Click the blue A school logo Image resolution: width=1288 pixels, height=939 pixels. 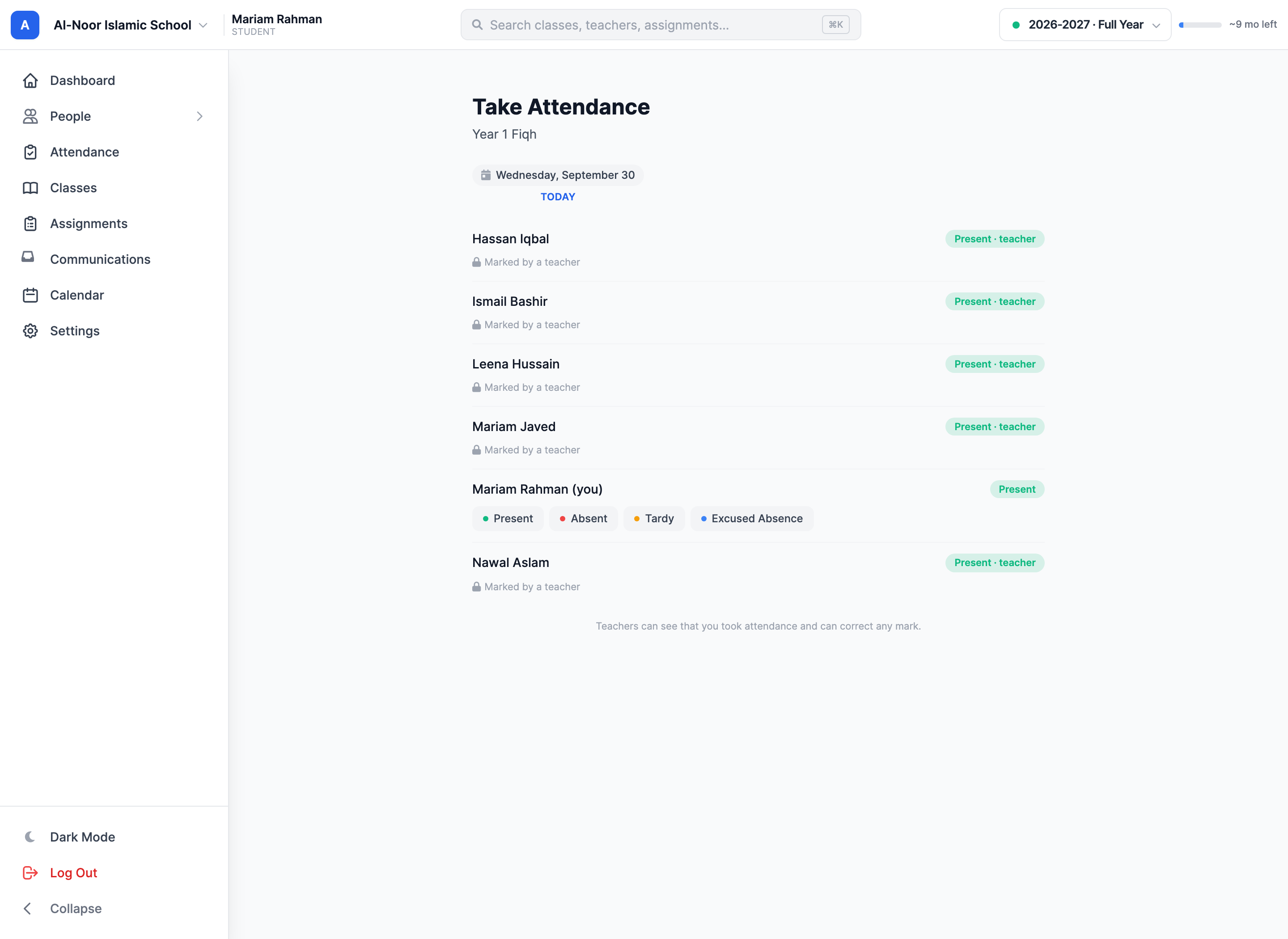(25, 25)
